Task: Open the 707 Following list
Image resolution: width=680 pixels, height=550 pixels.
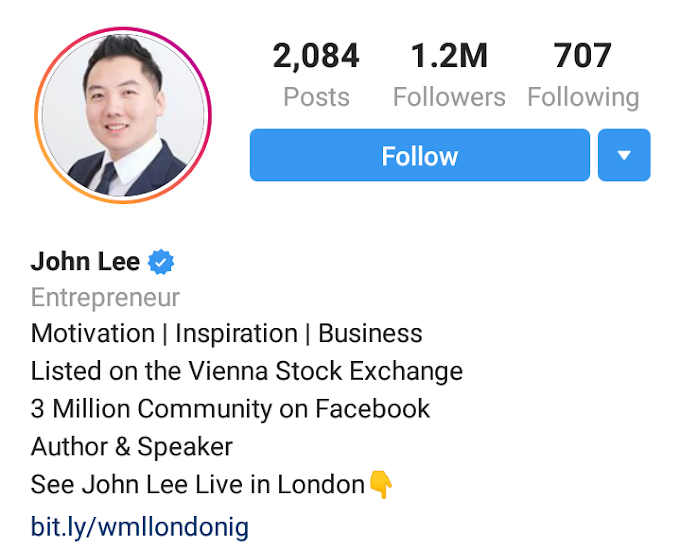Action: click(x=583, y=74)
